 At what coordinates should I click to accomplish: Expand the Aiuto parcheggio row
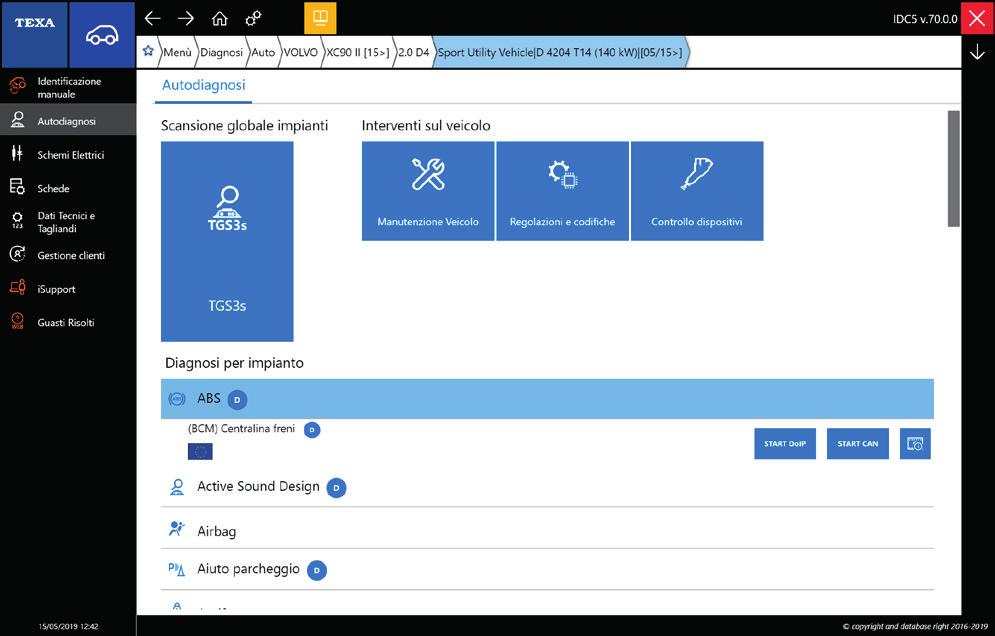547,569
